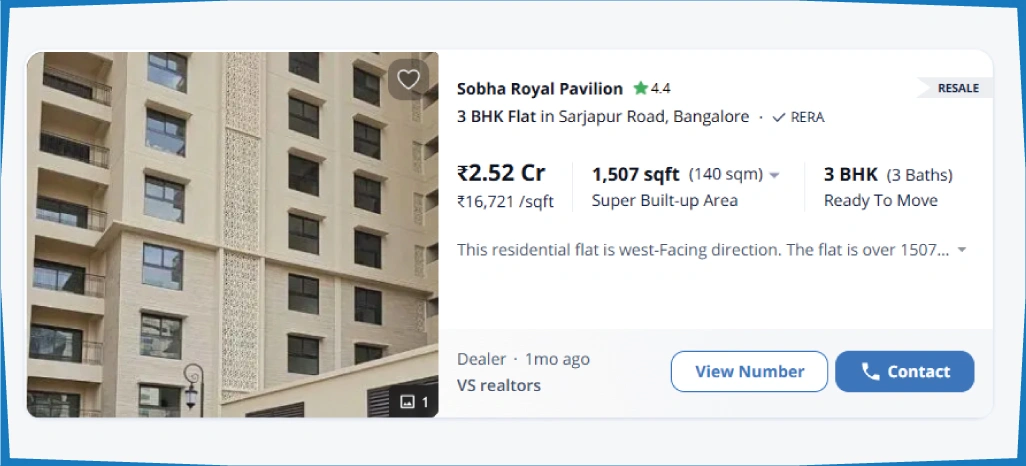This screenshot has height=466, width=1026.
Task: Shortlist property with the heart icon
Action: (x=408, y=80)
